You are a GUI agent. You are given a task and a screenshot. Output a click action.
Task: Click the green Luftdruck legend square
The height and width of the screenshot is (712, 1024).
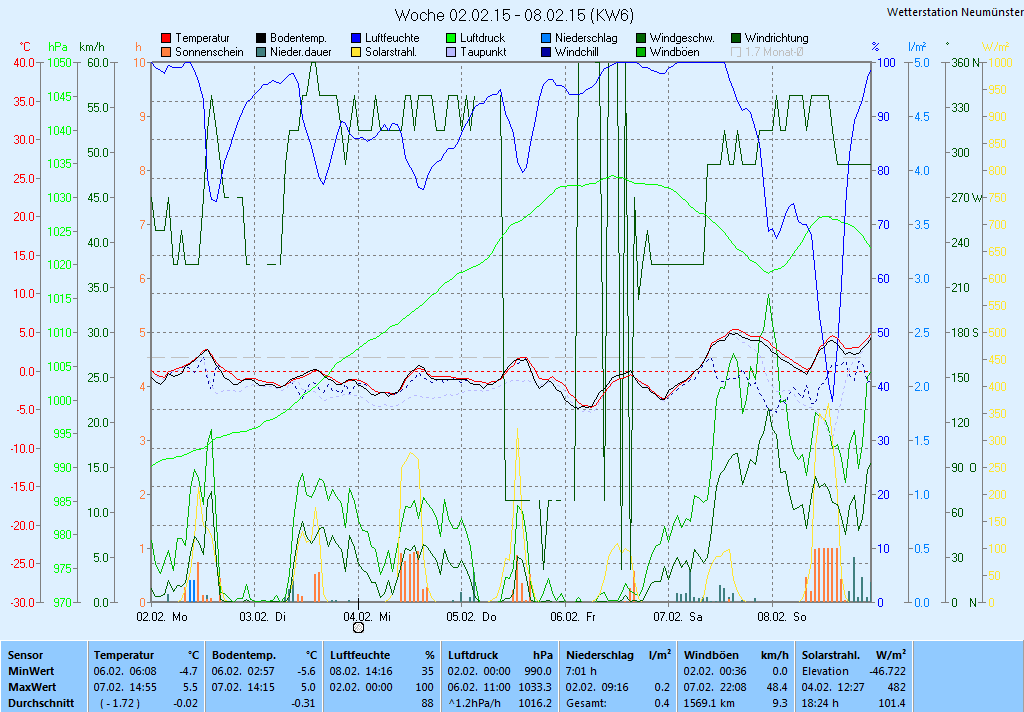tap(451, 38)
